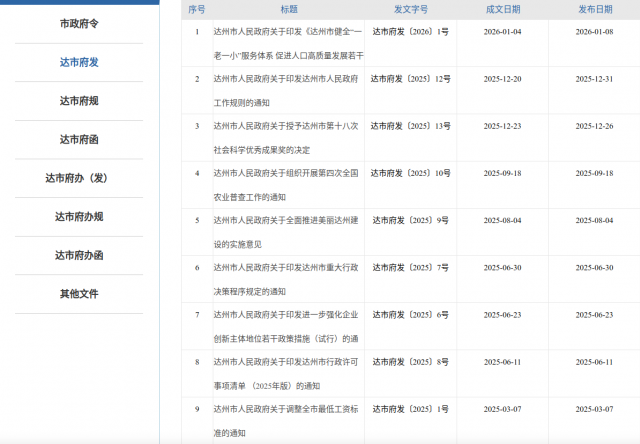Open the 达市府函 document category
This screenshot has height=444, width=640.
click(x=79, y=139)
